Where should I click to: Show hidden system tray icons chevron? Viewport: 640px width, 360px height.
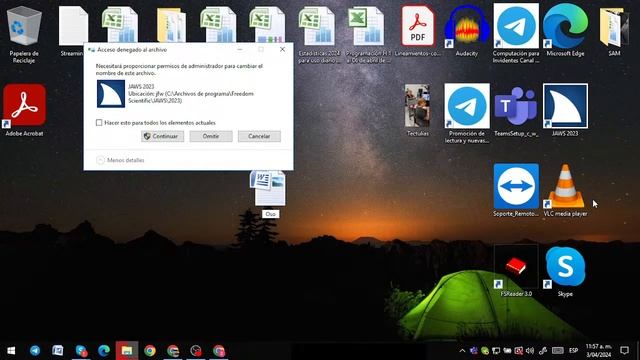coord(462,351)
